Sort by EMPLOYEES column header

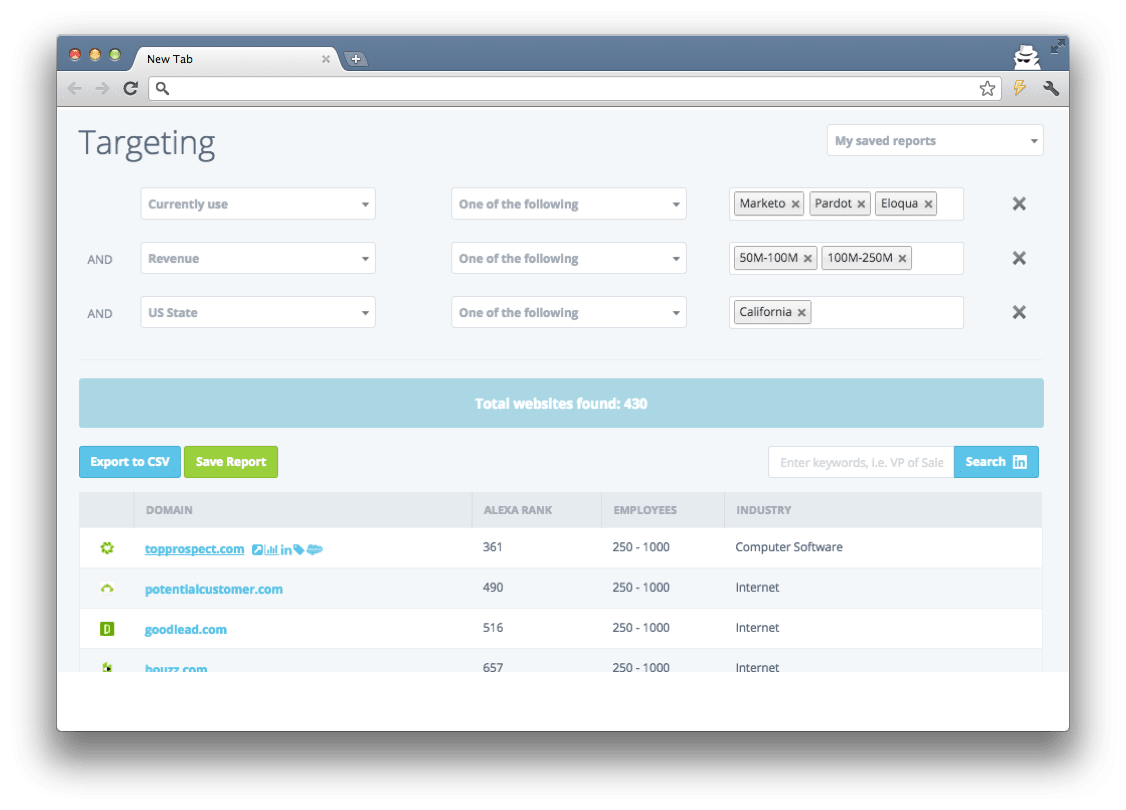pyautogui.click(x=645, y=510)
